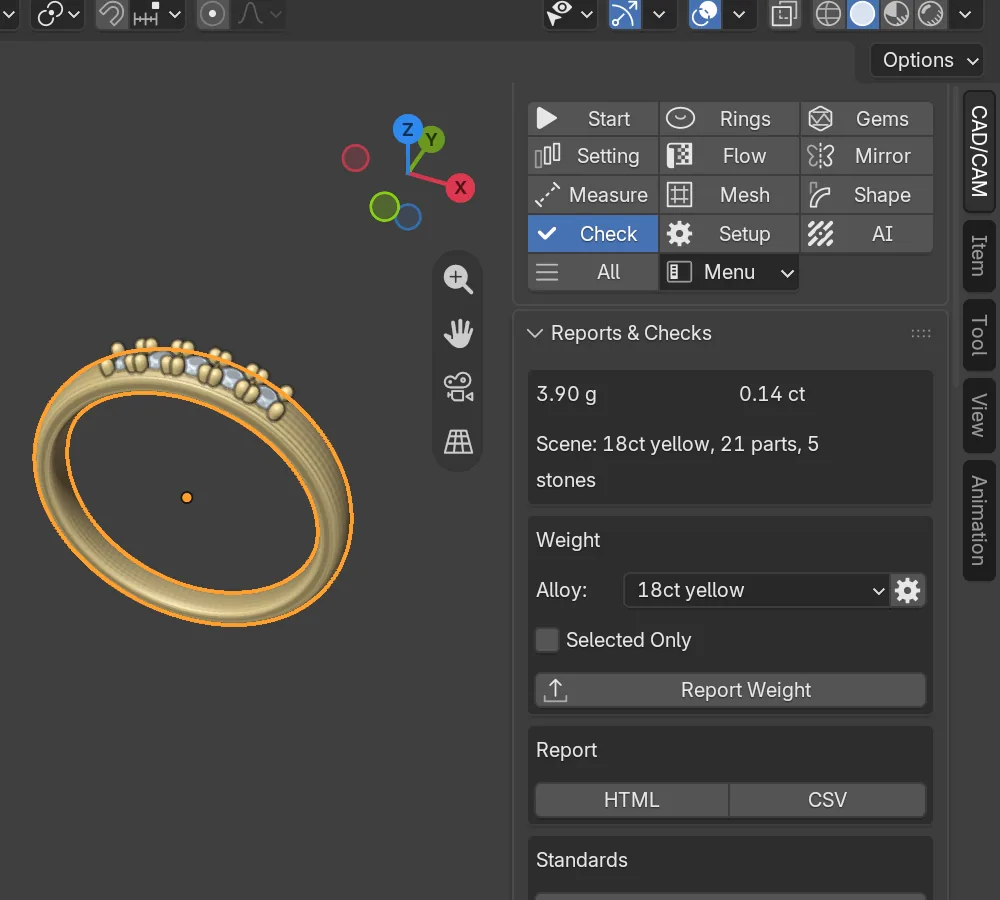Click the negative X axis red circle

(x=355, y=158)
